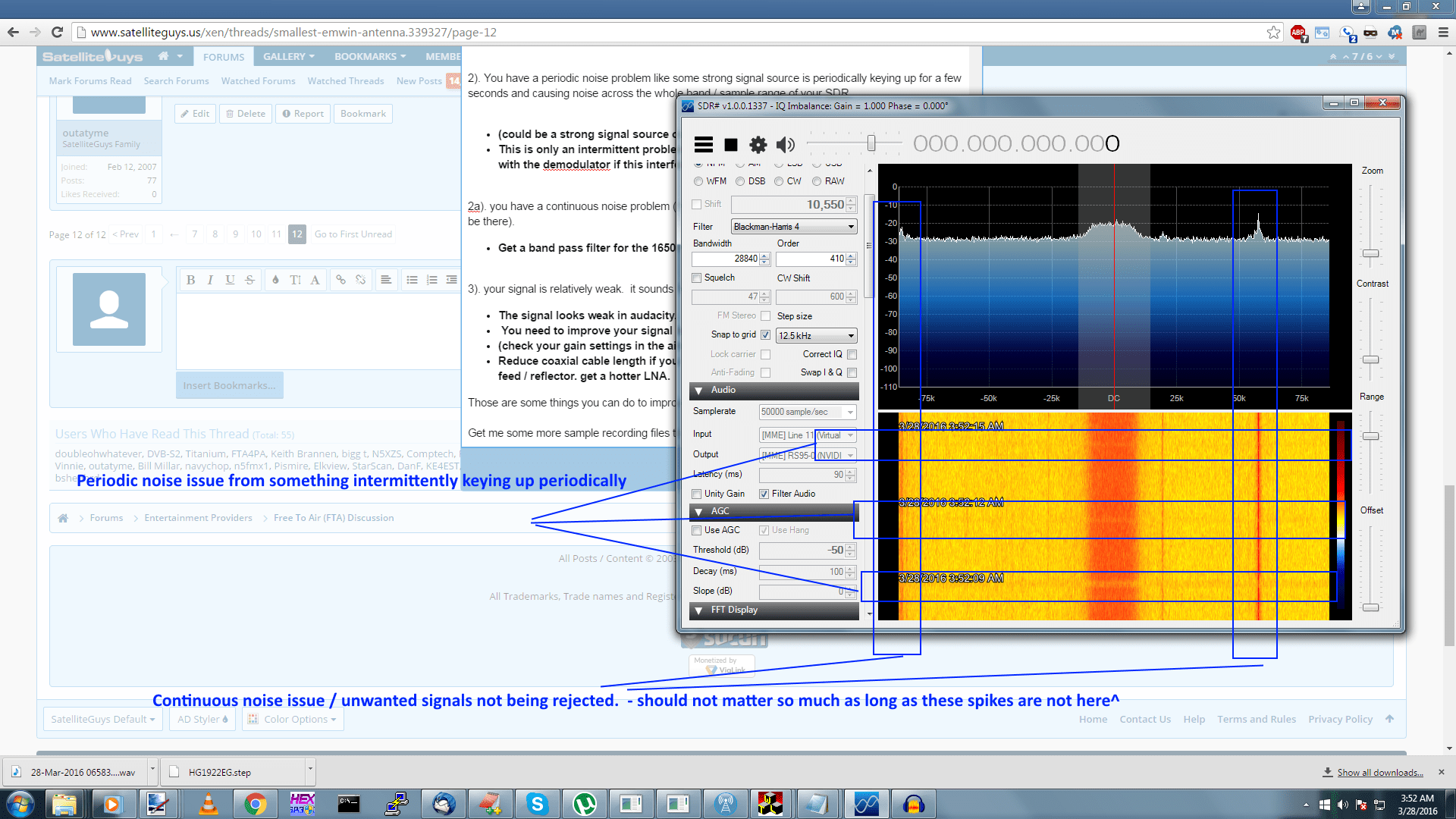The width and height of the screenshot is (1456, 819).
Task: Click the Zoom slider handle
Action: pyautogui.click(x=1370, y=253)
